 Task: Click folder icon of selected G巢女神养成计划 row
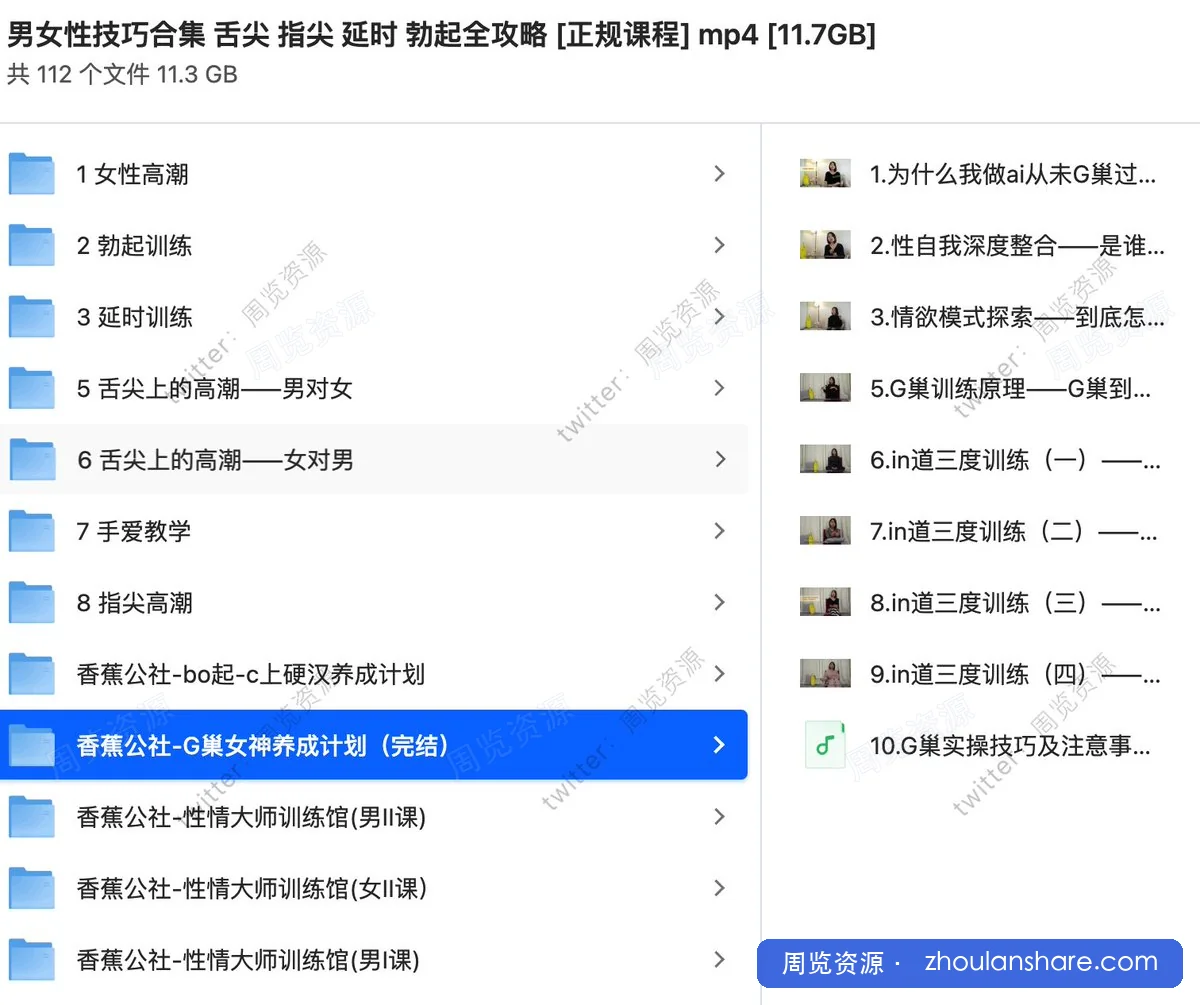tap(31, 745)
